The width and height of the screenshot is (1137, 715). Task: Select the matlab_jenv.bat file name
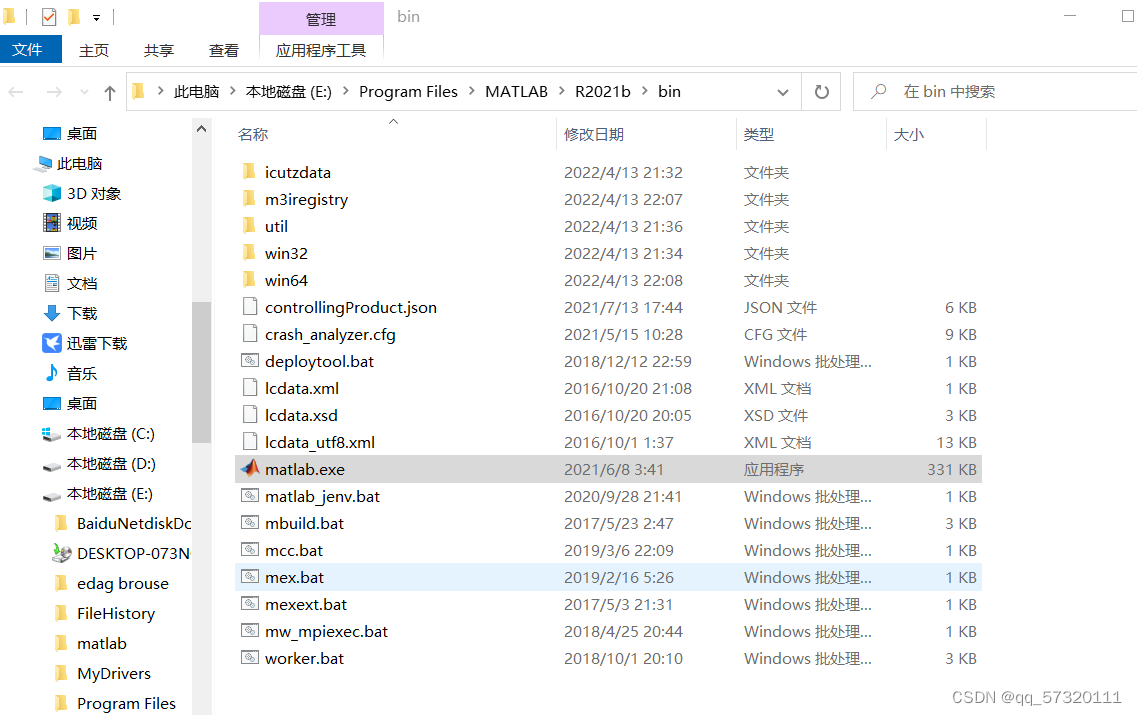coord(322,496)
